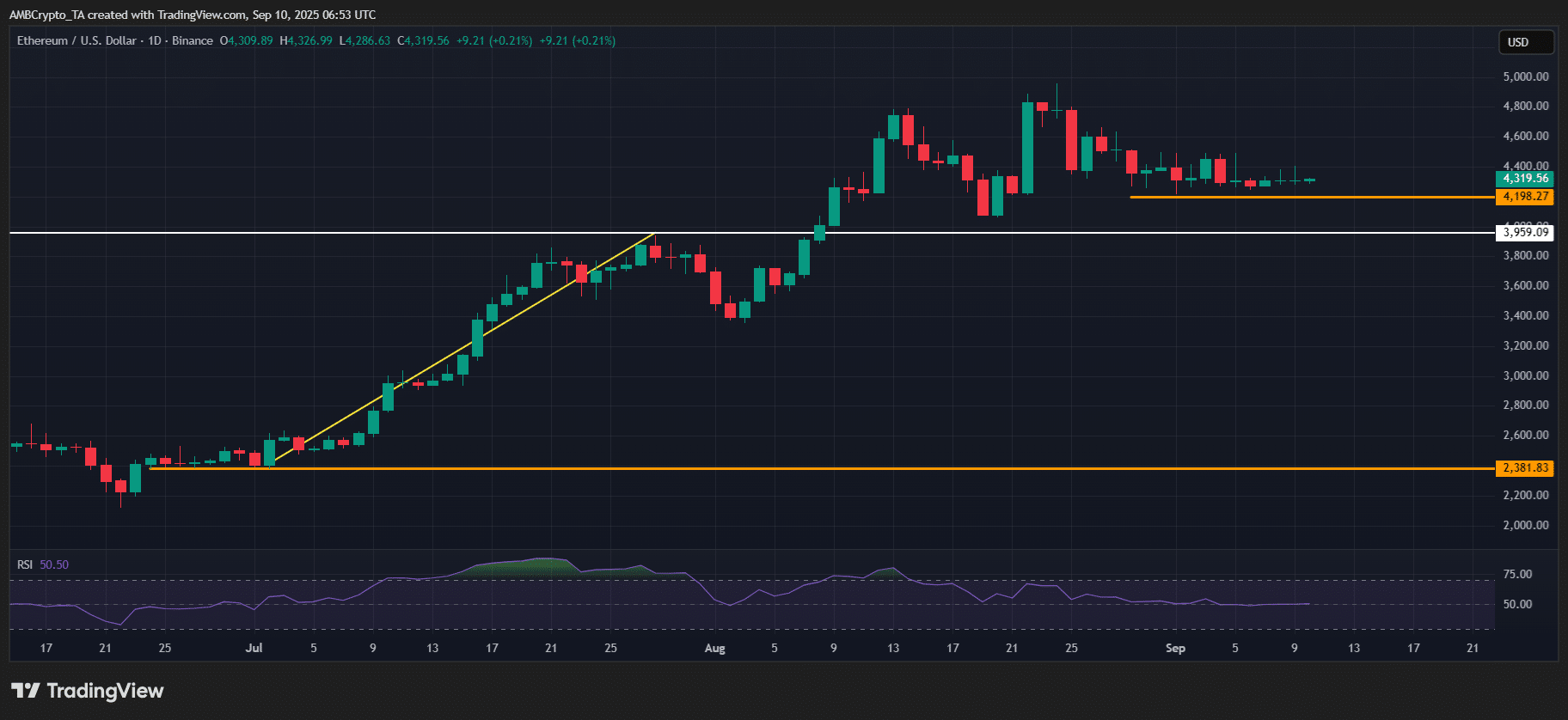Click the TradingView logo
The image size is (1568, 720).
87,691
